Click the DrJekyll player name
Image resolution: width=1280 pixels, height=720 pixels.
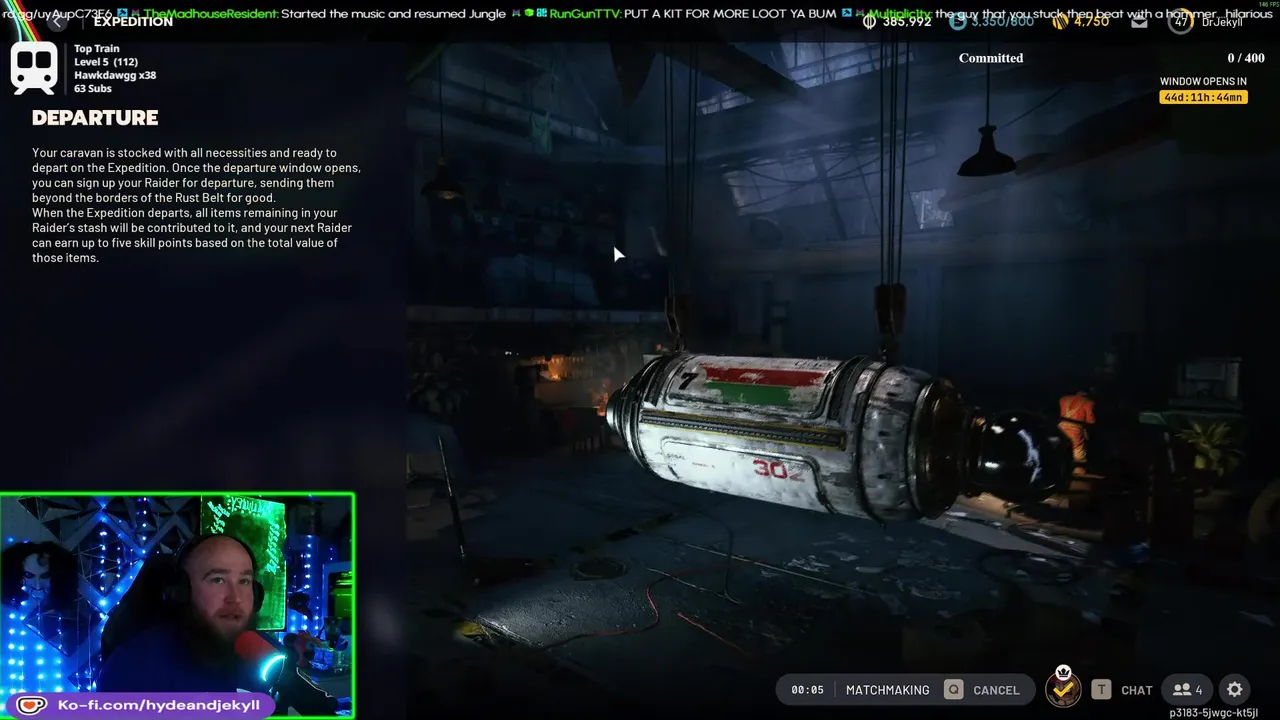click(1222, 22)
